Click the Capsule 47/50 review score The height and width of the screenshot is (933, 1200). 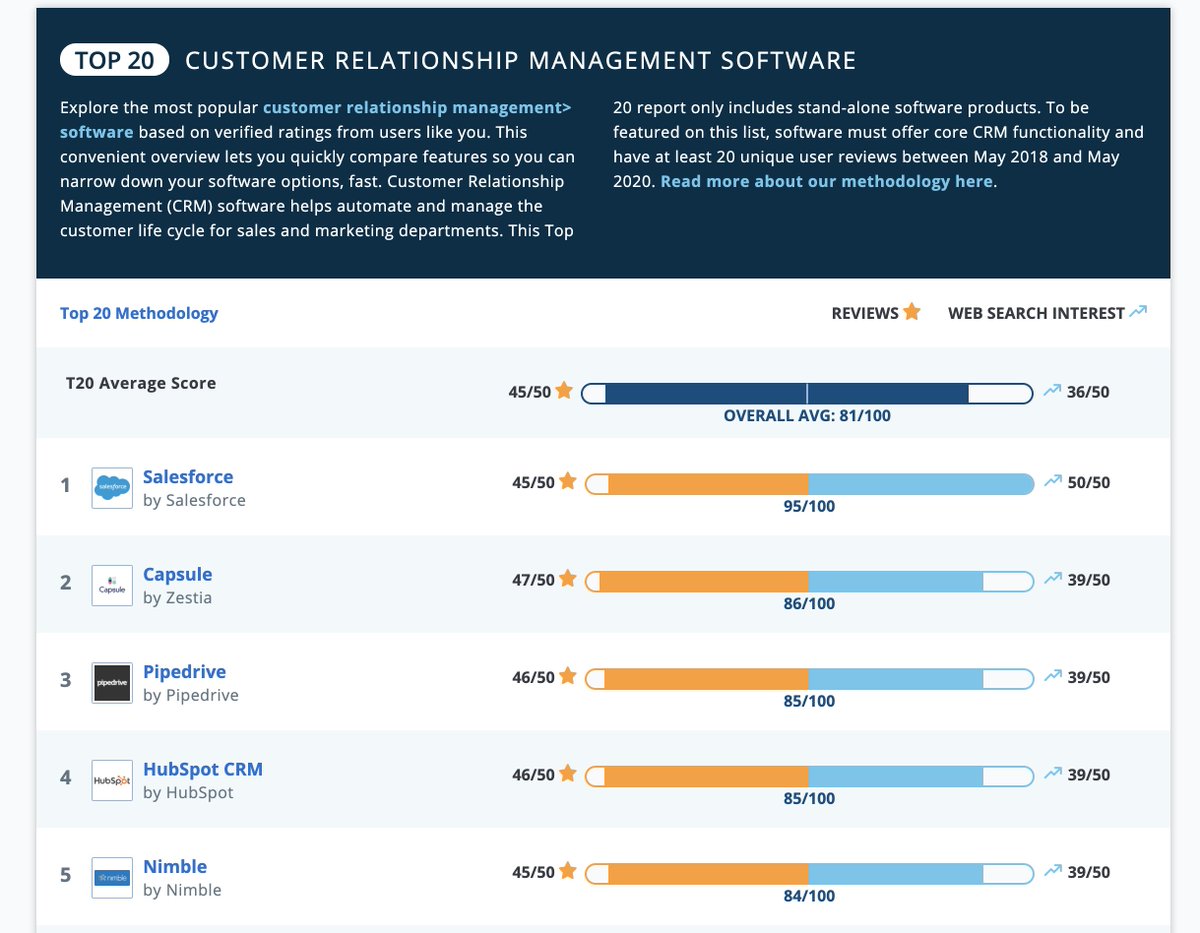pos(533,579)
